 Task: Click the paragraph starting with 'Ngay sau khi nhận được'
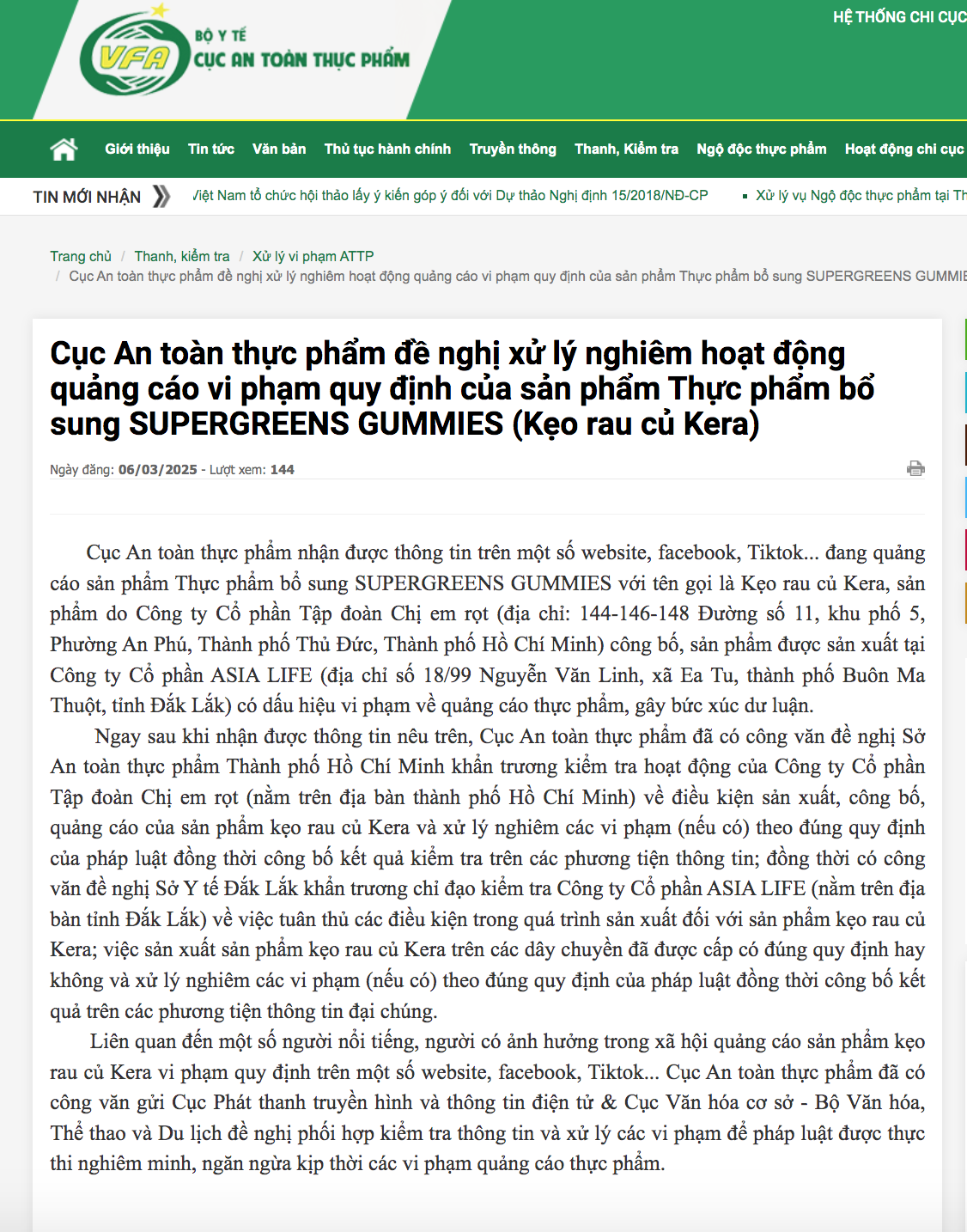coord(487,874)
